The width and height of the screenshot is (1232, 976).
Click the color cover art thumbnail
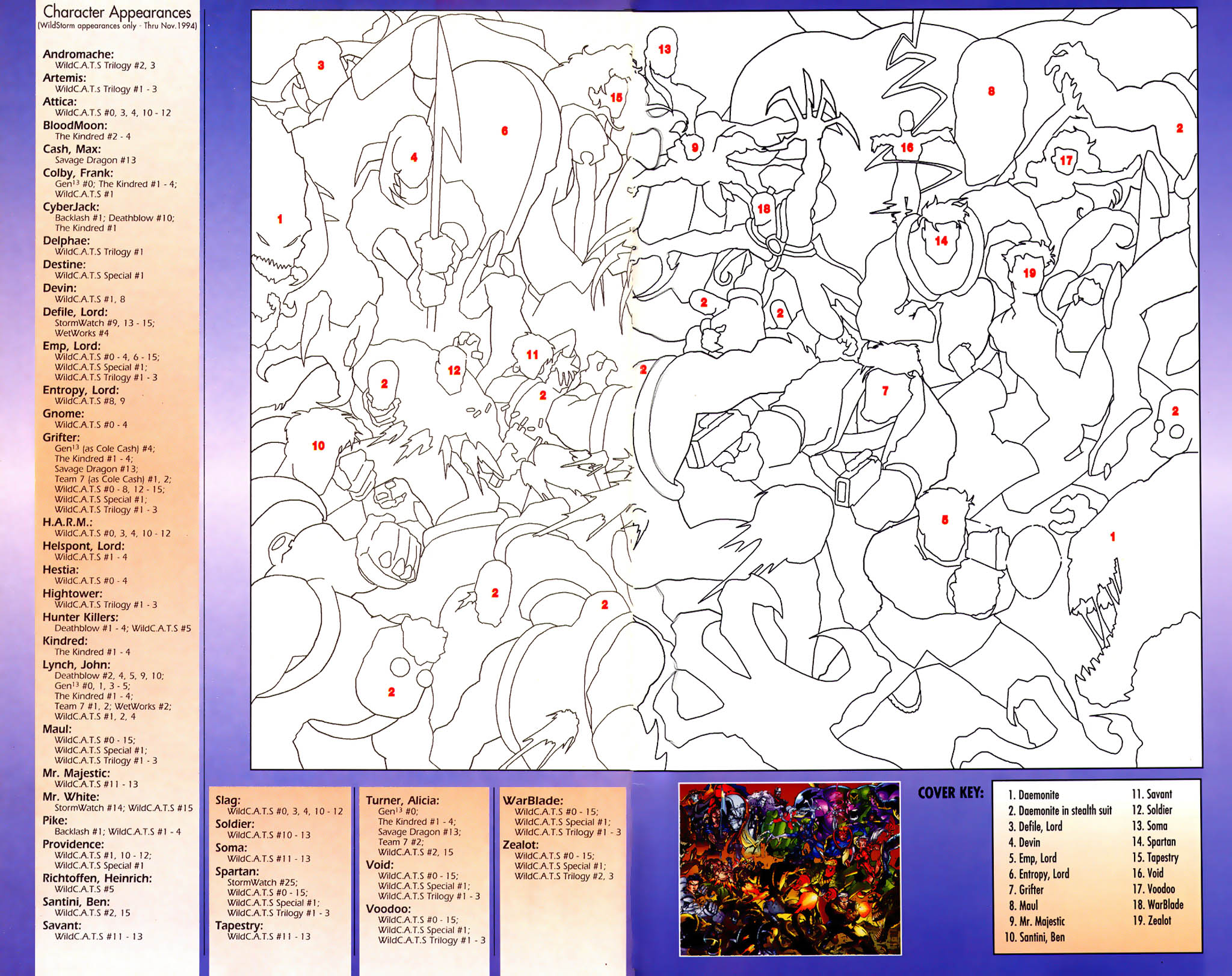pyautogui.click(x=790, y=868)
